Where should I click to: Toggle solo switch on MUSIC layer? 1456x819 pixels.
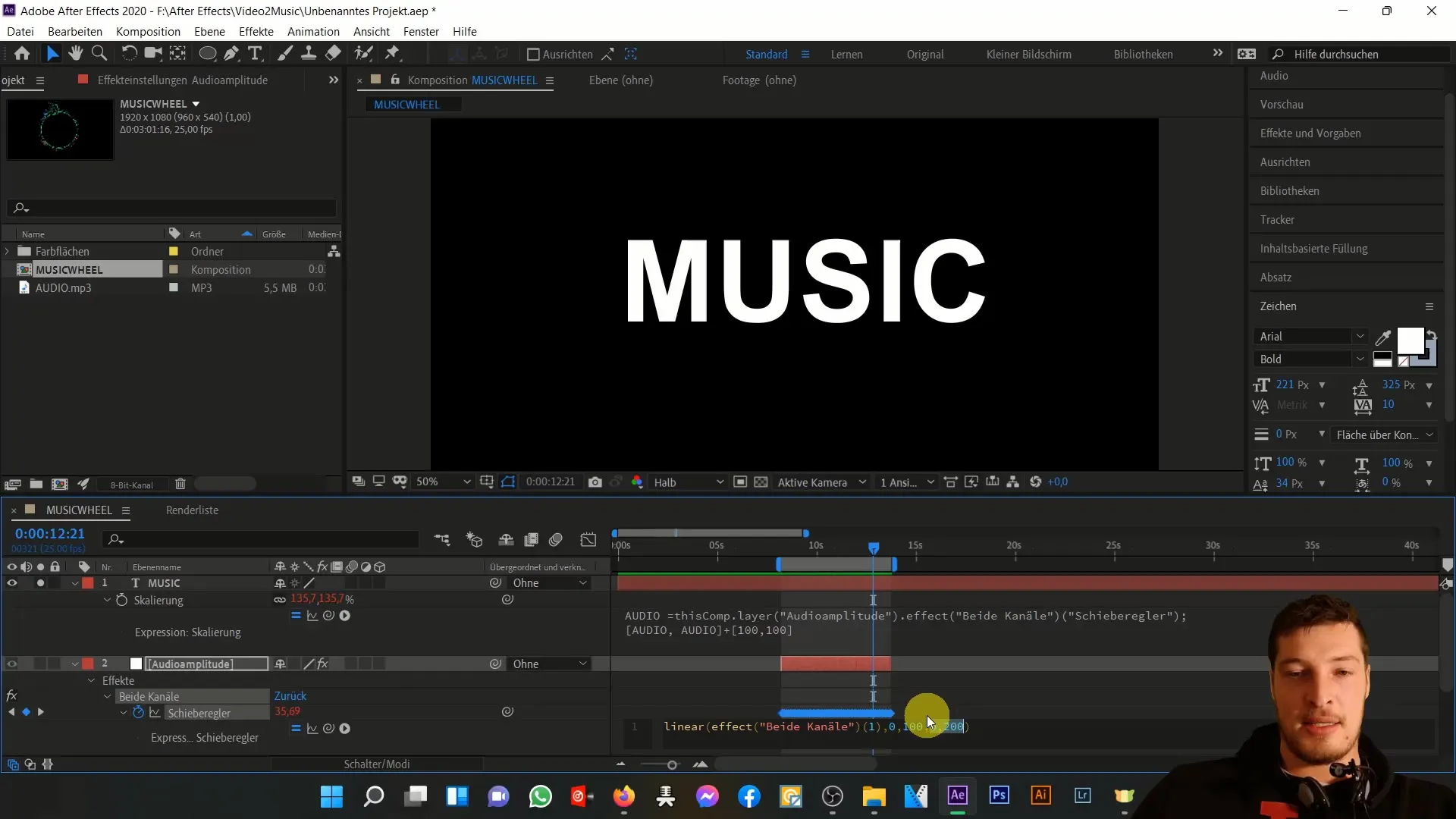click(40, 583)
